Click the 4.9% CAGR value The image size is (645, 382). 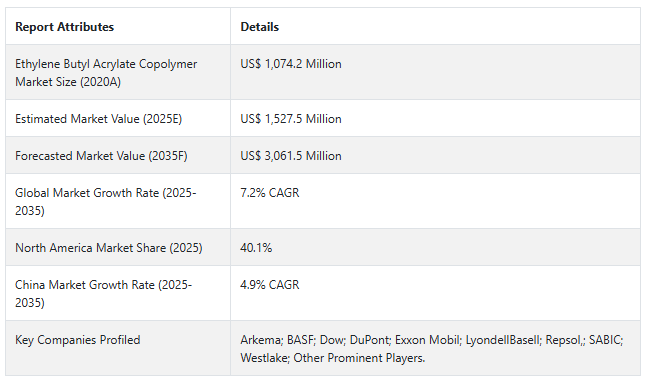(270, 285)
